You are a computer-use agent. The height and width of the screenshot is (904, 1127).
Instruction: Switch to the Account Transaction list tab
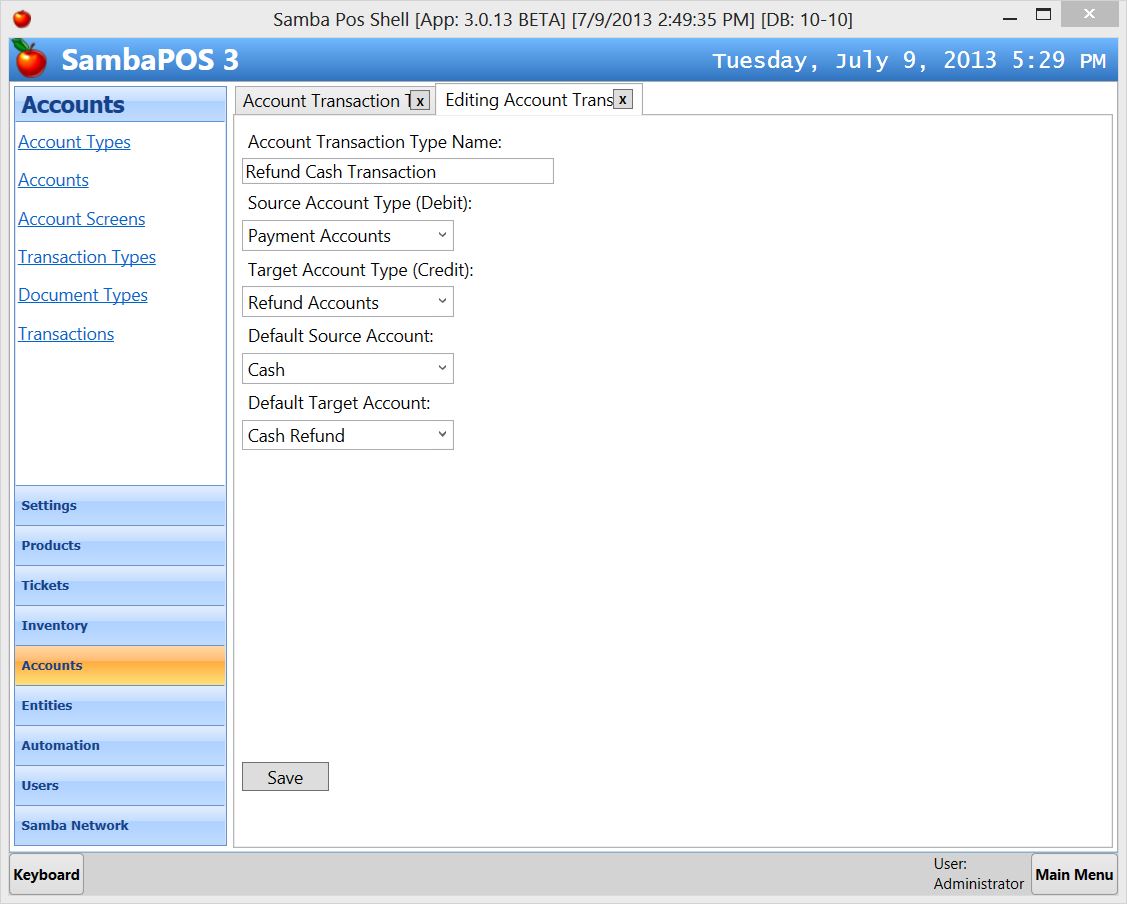point(322,101)
